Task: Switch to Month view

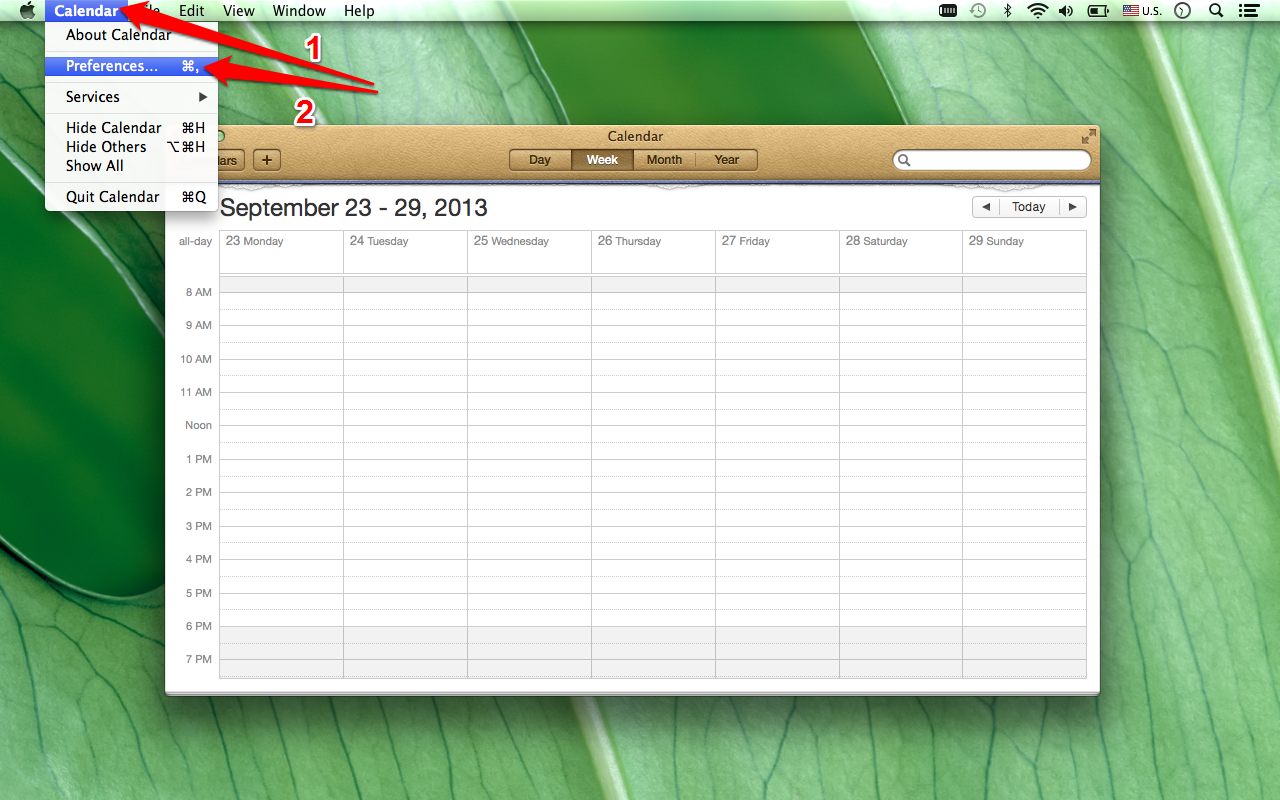Action: tap(664, 160)
